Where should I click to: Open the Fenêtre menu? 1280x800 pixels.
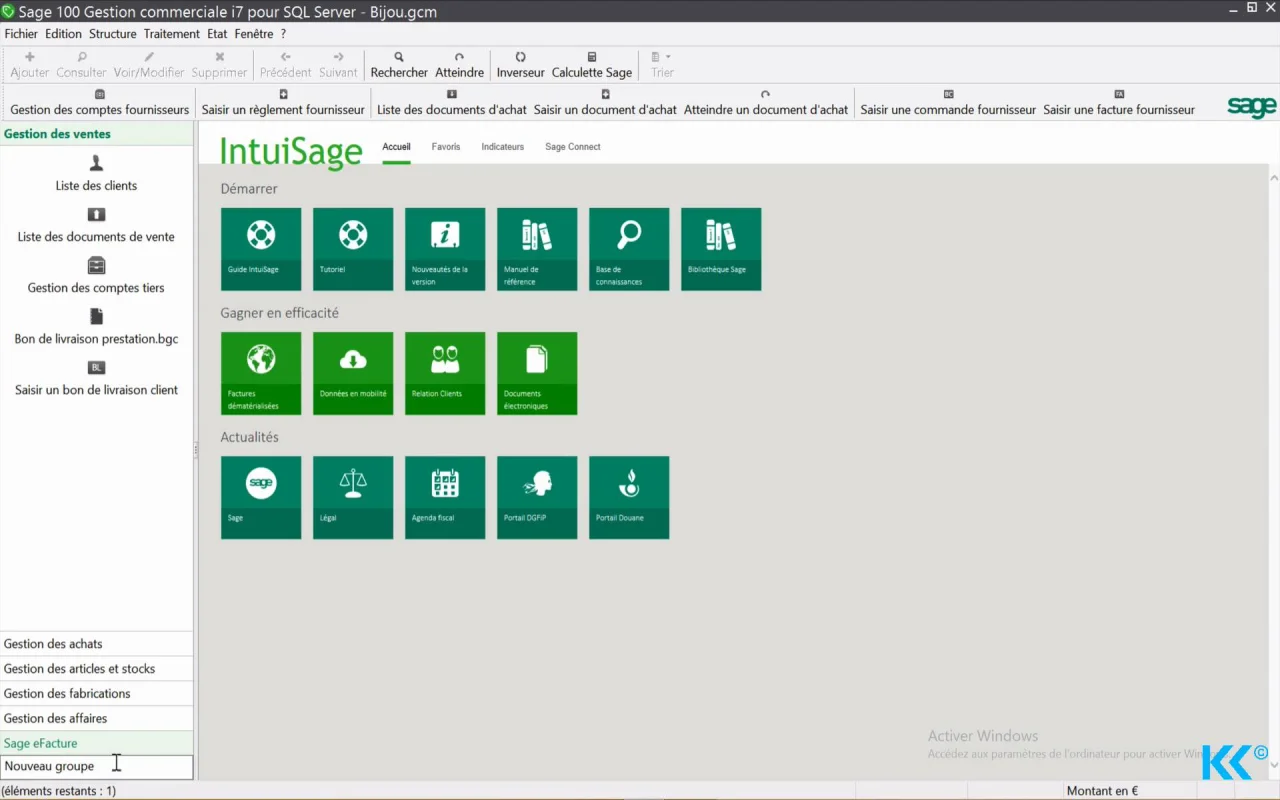pyautogui.click(x=254, y=34)
